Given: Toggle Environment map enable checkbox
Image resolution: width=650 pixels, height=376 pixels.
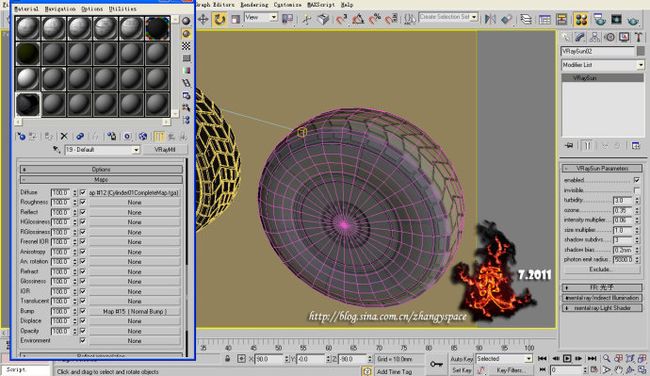Looking at the screenshot, I should (82, 340).
